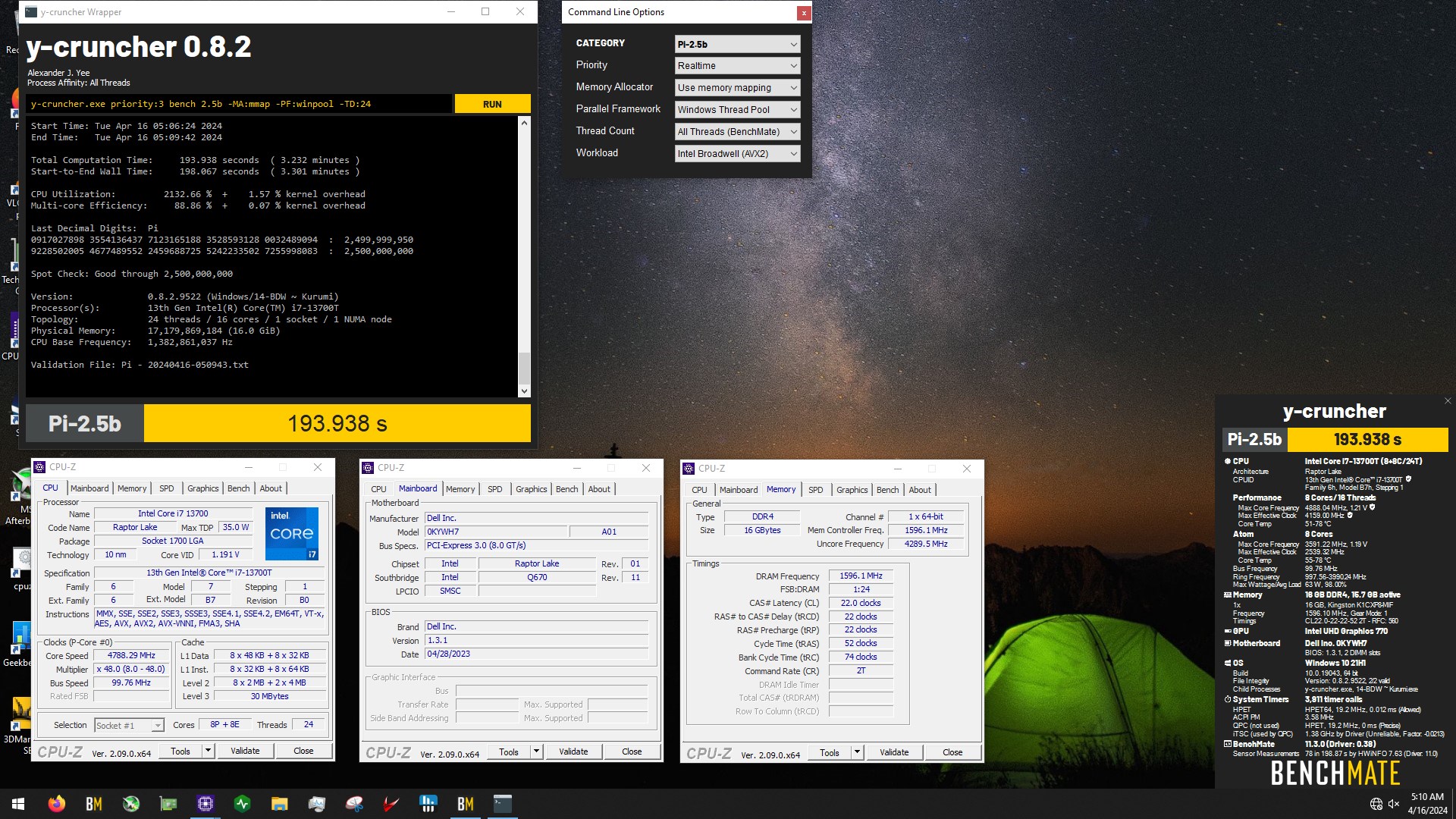This screenshot has height=819, width=1456.
Task: Click the Multiplier value x 48.0
Action: coord(131,670)
